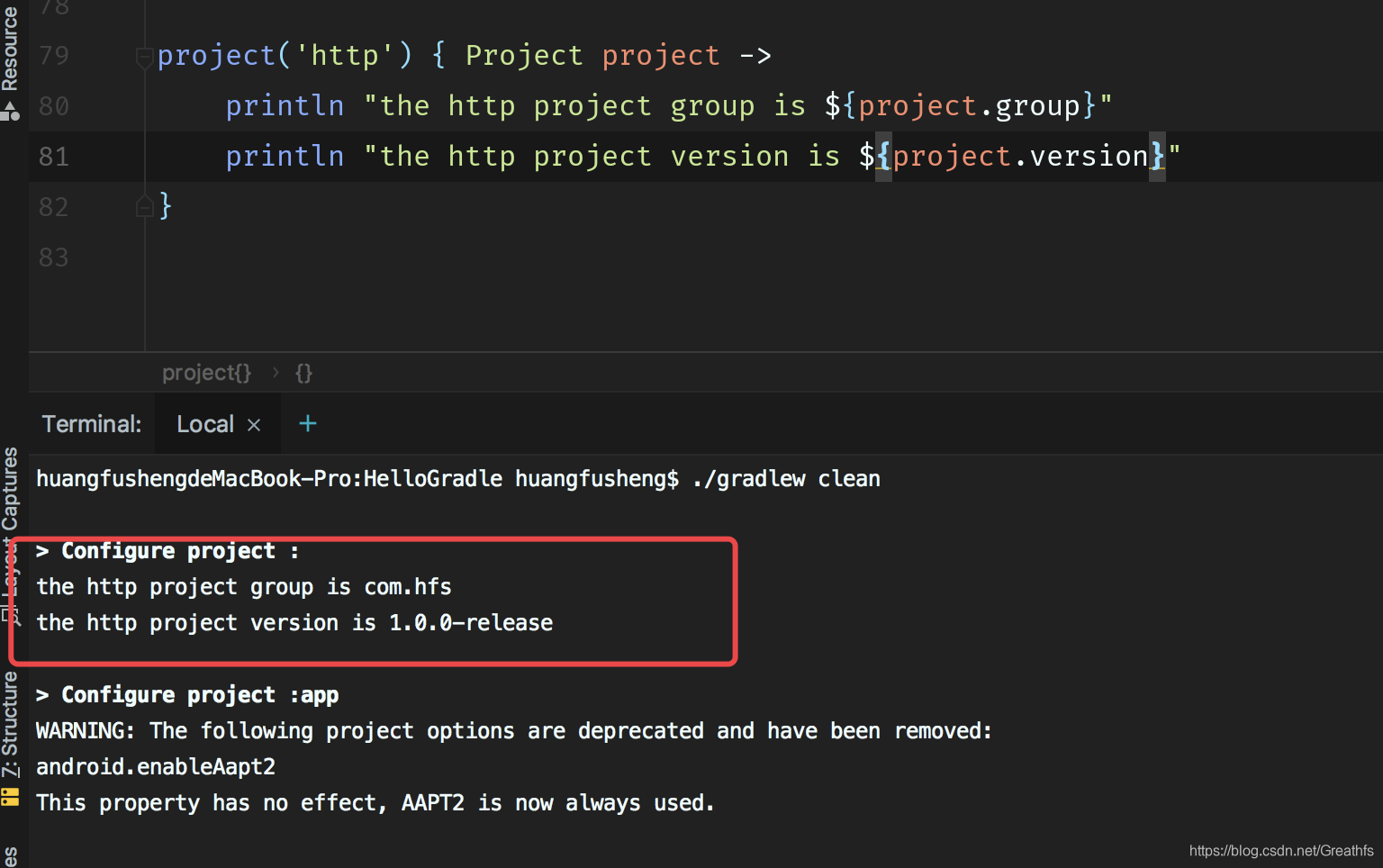Viewport: 1383px width, 868px height.
Task: Click 'This property has no effect' line
Action: click(375, 803)
